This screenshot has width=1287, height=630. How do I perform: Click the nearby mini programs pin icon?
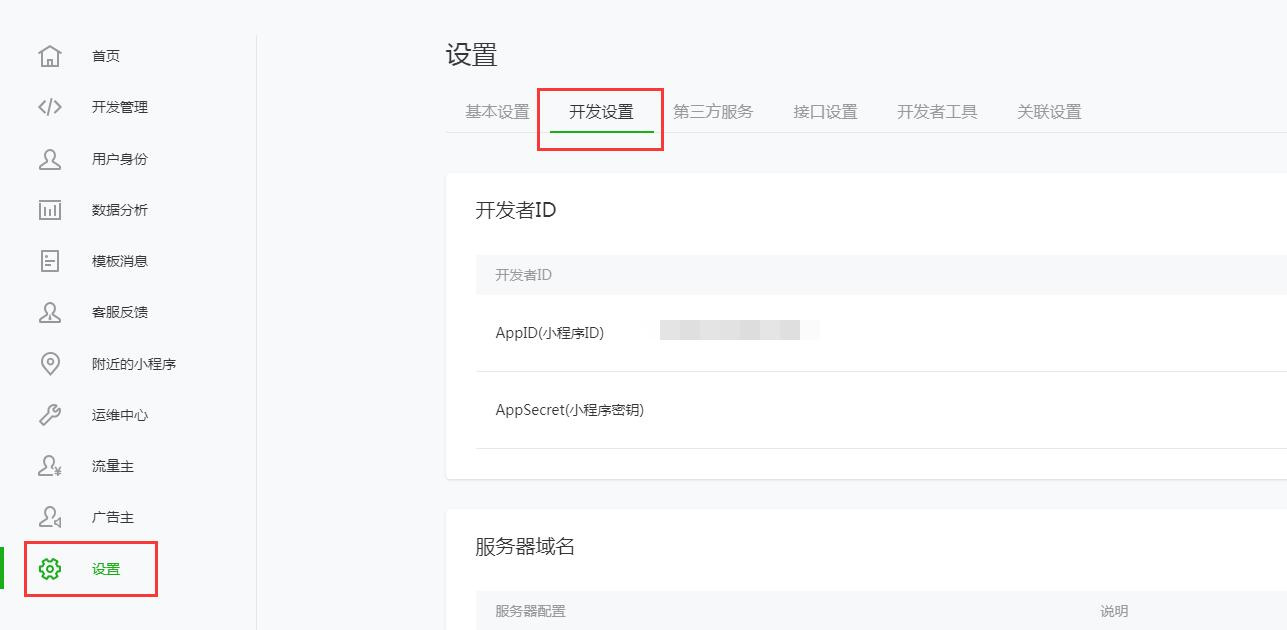point(49,364)
